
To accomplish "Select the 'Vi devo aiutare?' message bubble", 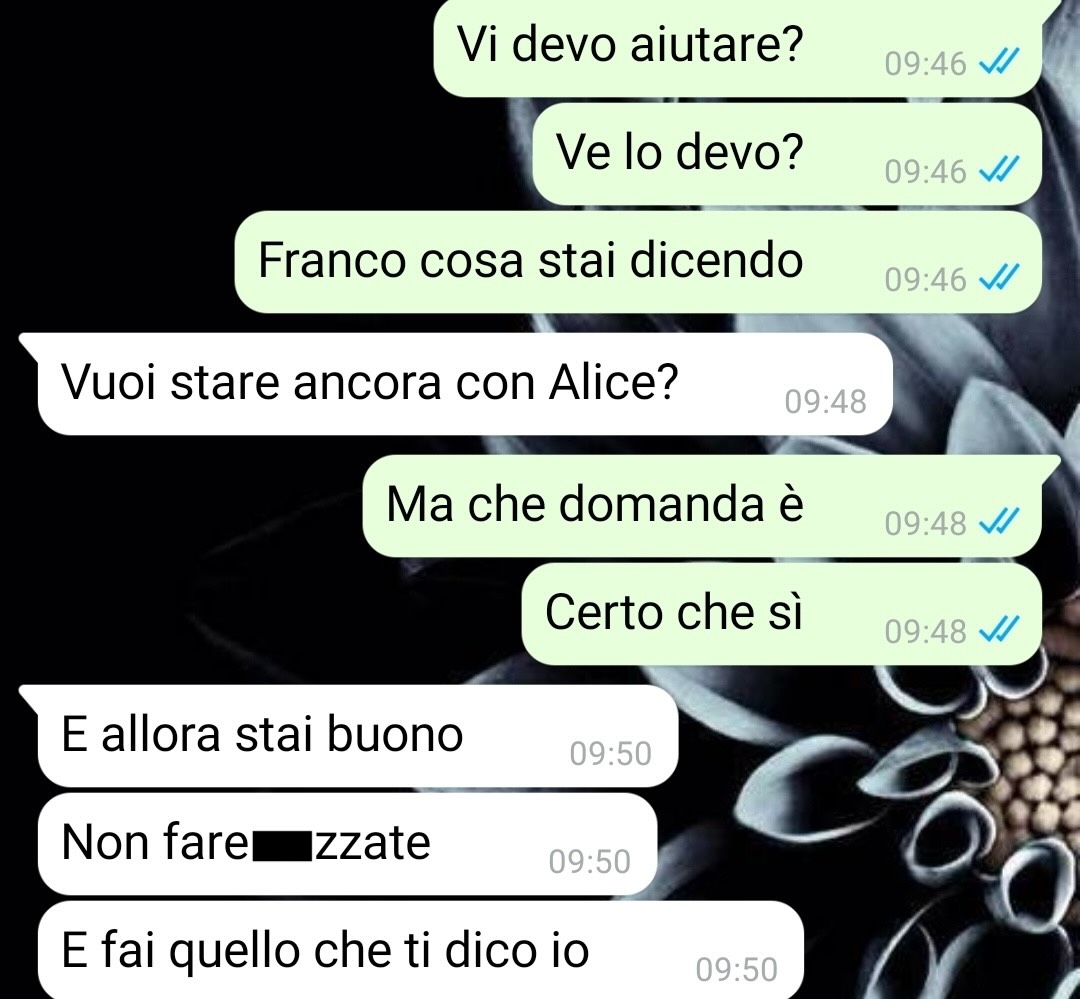I will coord(737,48).
